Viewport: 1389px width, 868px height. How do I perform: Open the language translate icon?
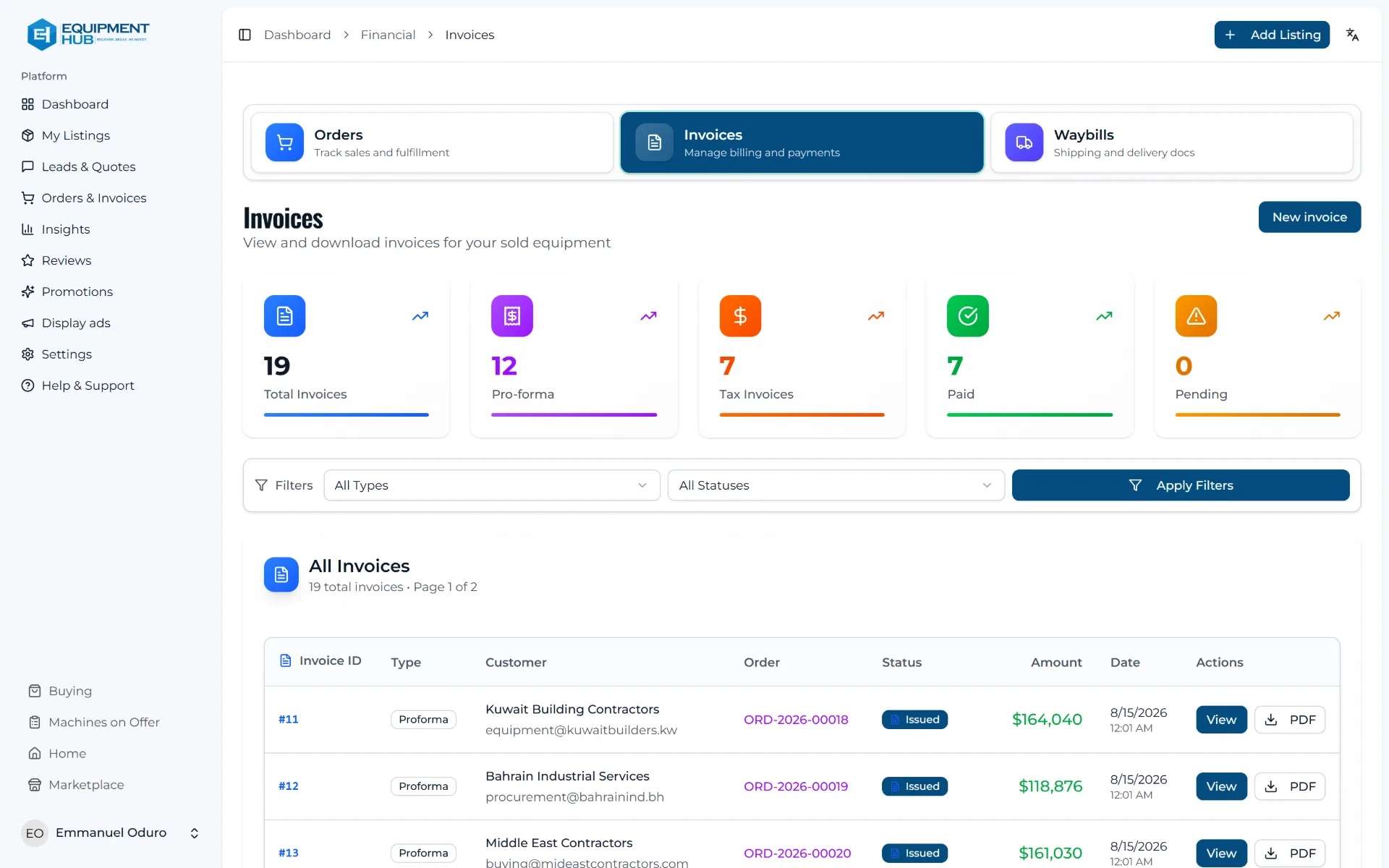[1352, 35]
